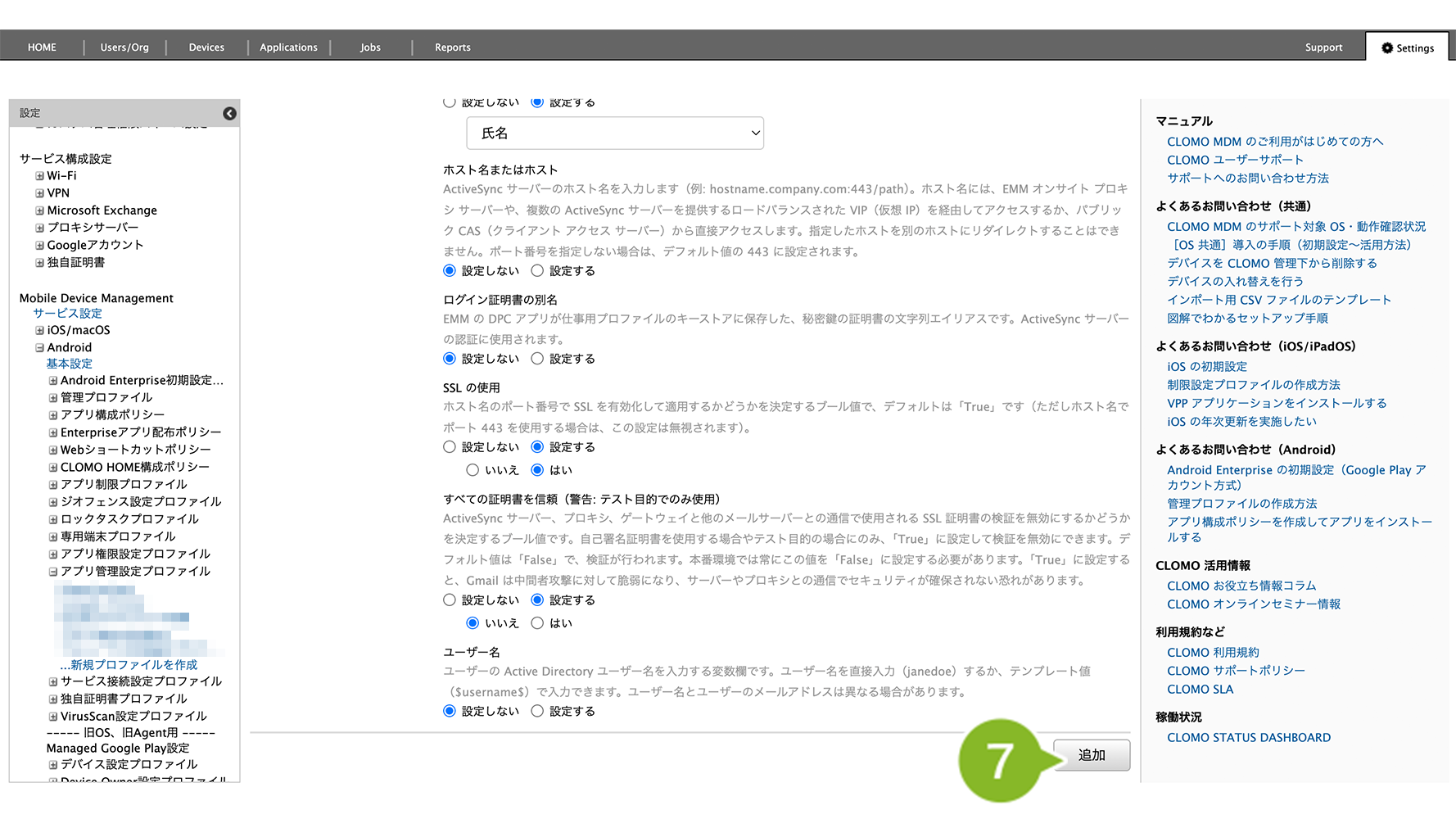Collapse the 設定 sidebar panel arrow icon
Image resolution: width=1456 pixels, height=819 pixels.
[x=229, y=114]
